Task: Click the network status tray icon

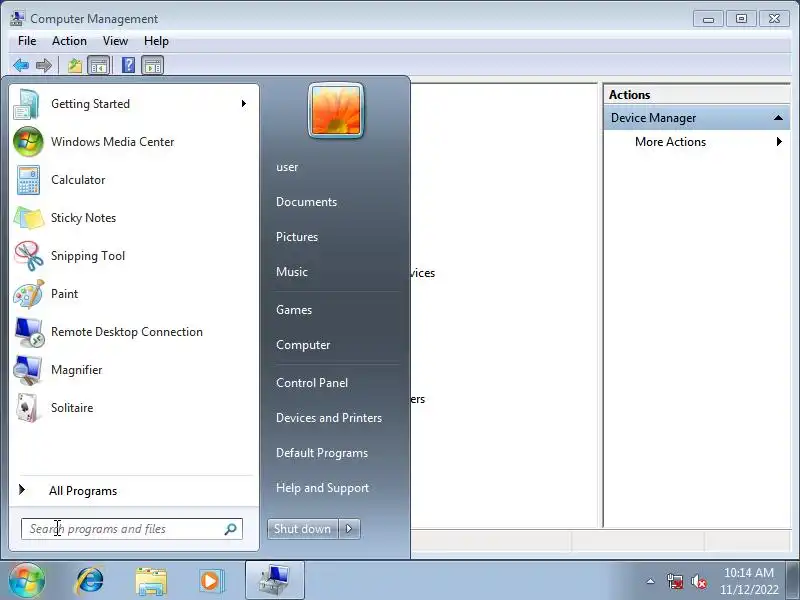Action: click(x=674, y=581)
